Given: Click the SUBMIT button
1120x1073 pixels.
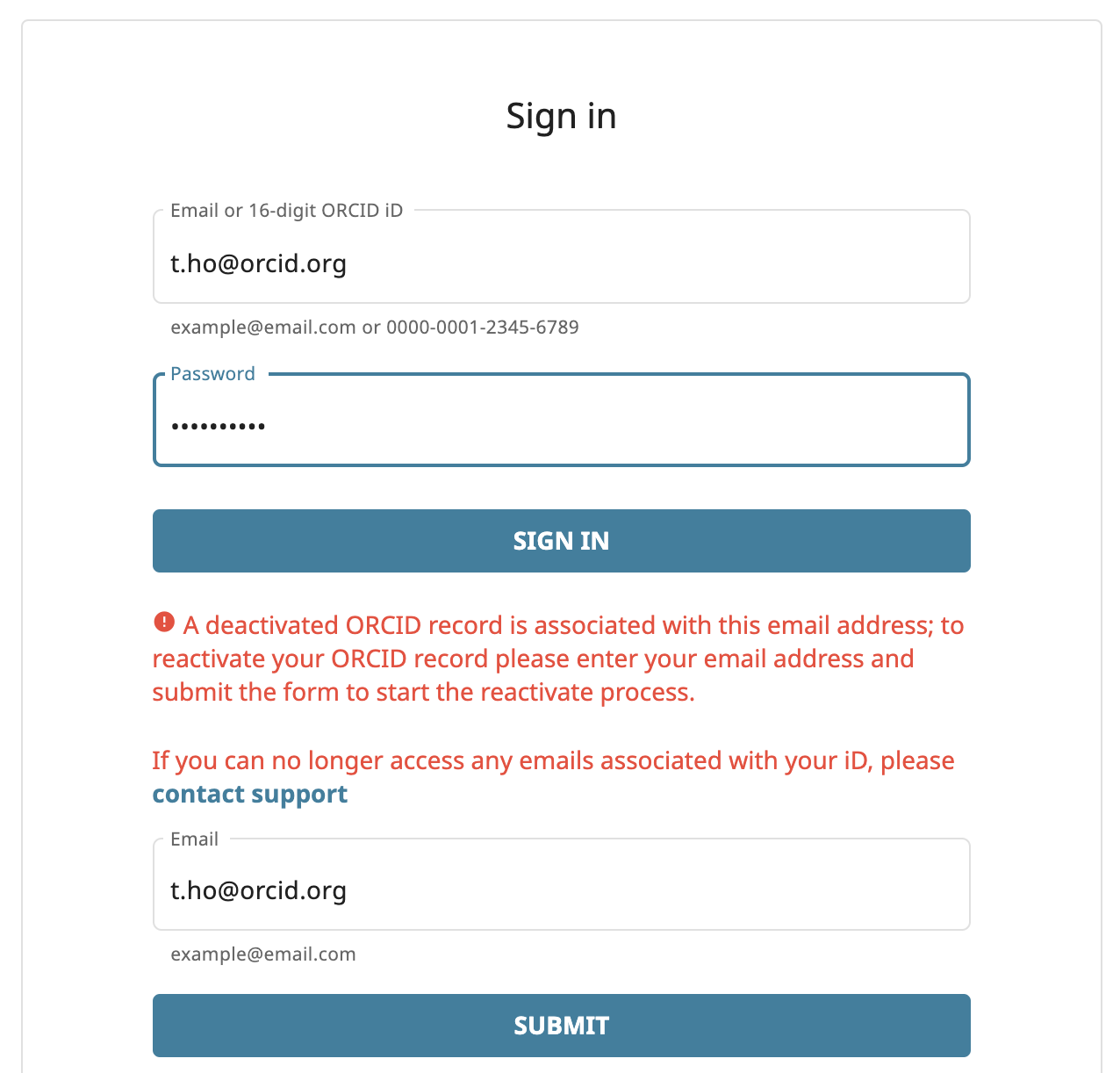Looking at the screenshot, I should click(562, 1026).
